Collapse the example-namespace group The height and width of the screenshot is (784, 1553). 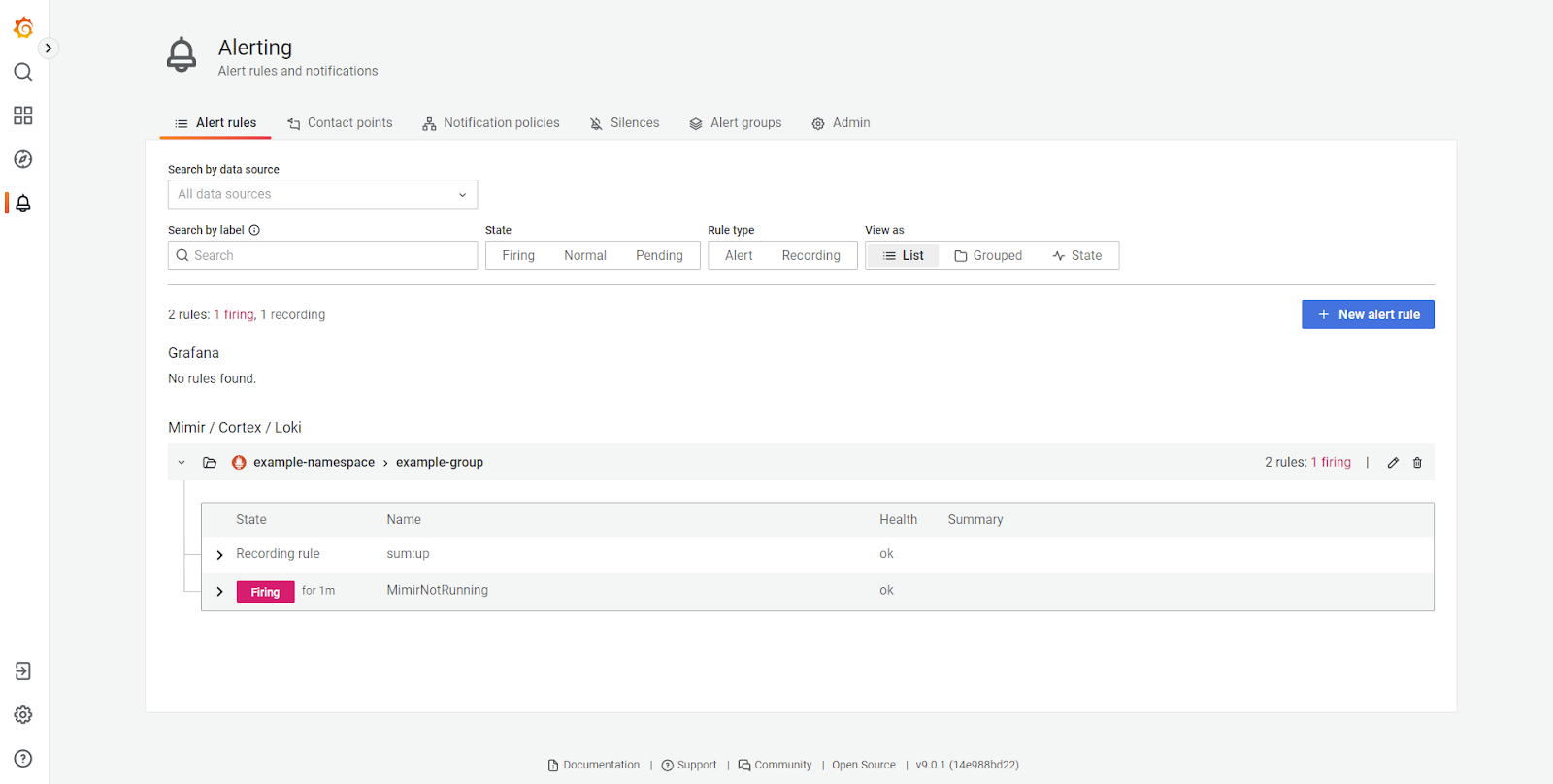point(182,463)
